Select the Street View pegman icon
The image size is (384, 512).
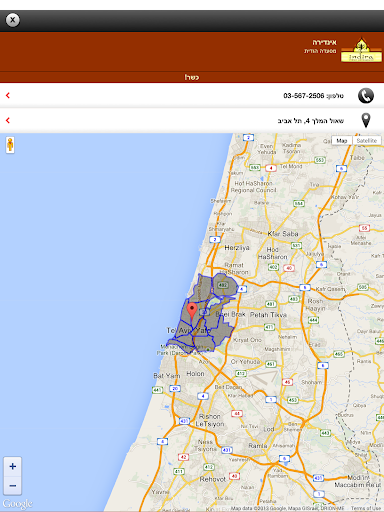[10, 145]
